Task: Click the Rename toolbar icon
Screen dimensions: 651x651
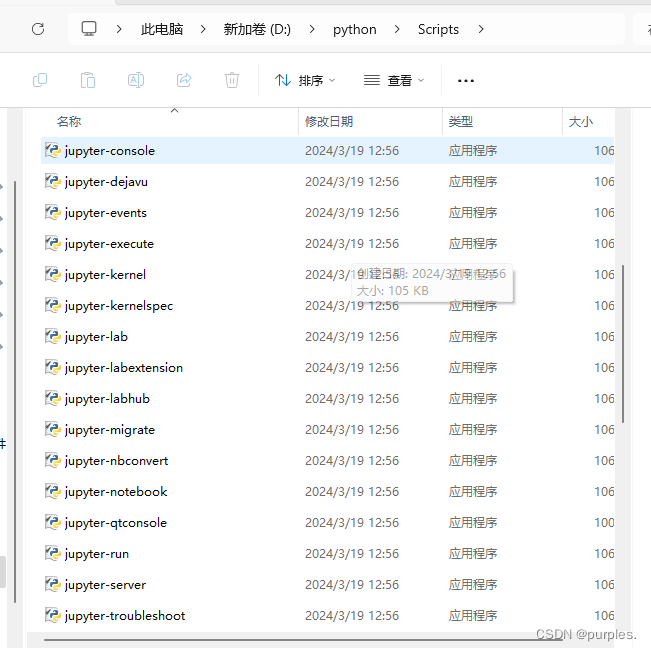Action: (136, 80)
